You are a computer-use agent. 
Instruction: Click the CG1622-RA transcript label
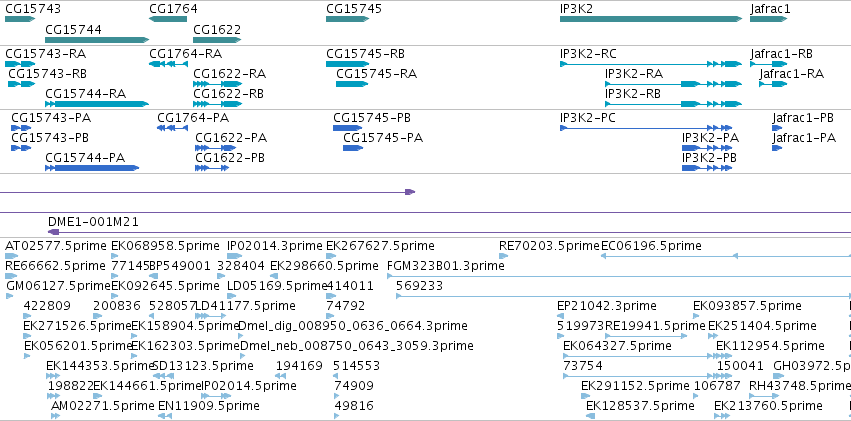point(230,74)
